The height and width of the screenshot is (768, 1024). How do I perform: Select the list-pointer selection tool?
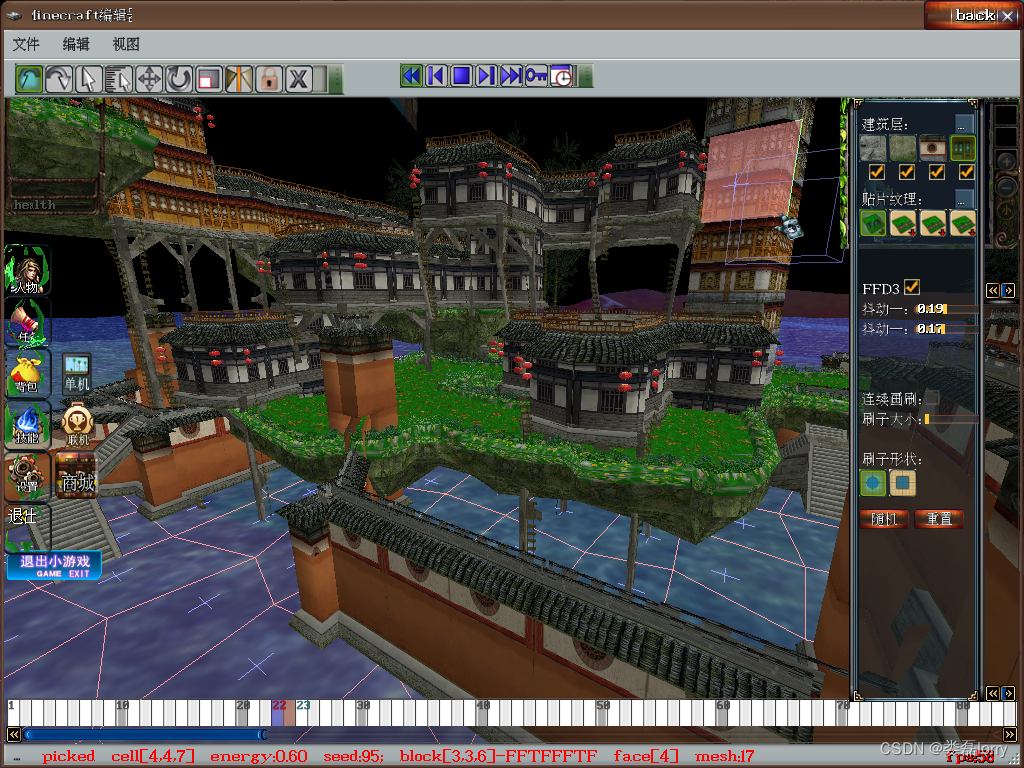[x=119, y=79]
